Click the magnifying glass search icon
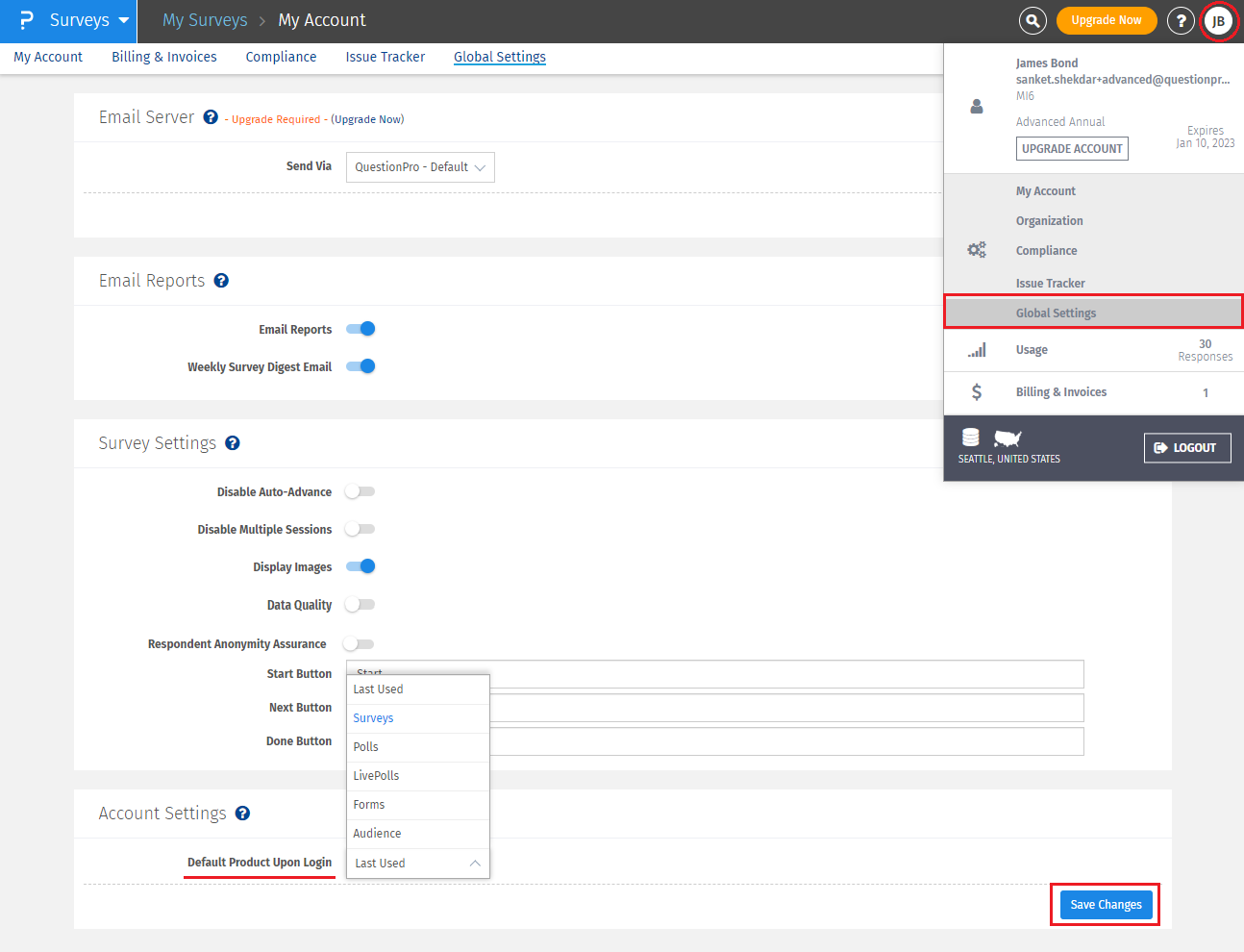 pos(1032,20)
